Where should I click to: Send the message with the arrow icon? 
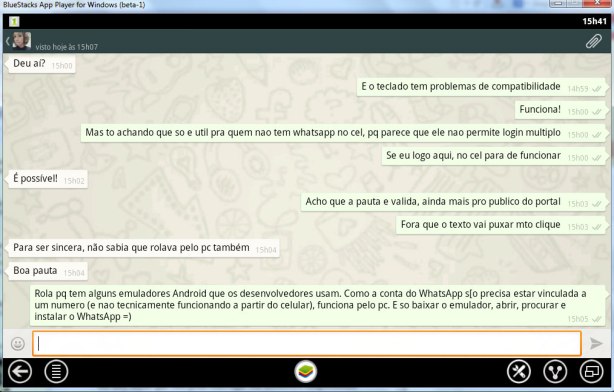596,343
